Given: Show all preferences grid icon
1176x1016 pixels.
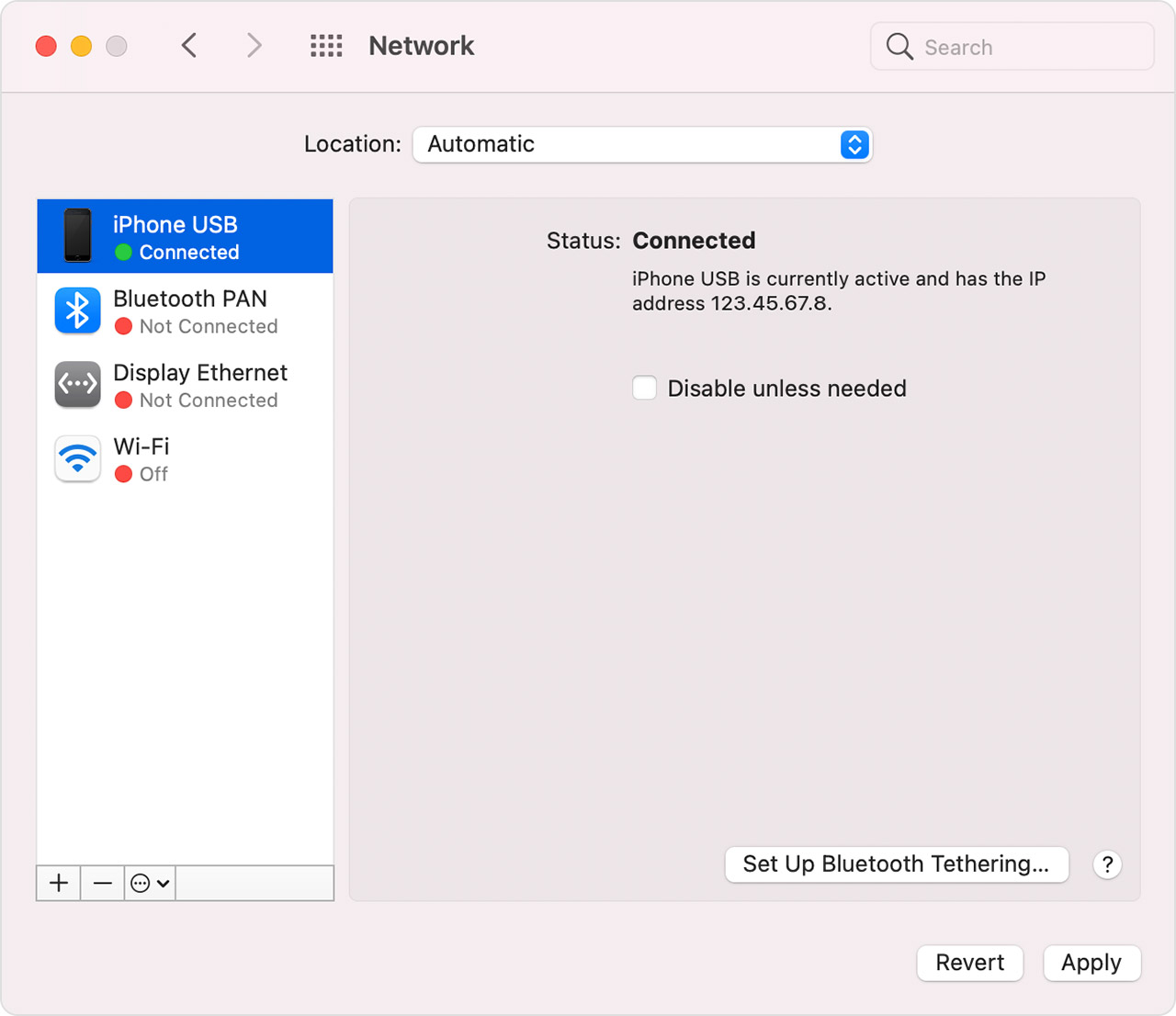Looking at the screenshot, I should 326,46.
